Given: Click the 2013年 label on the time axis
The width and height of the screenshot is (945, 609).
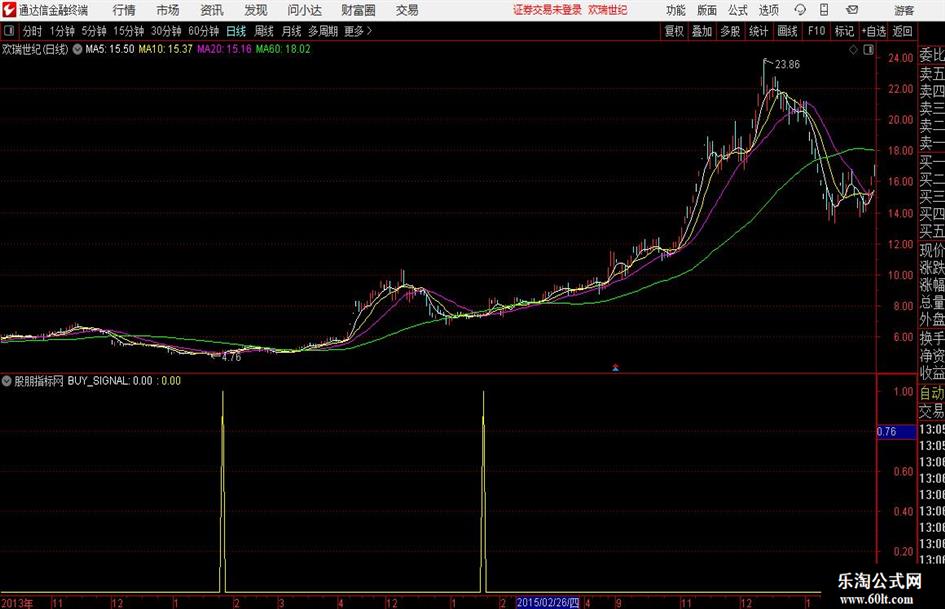Looking at the screenshot, I should click(x=17, y=603).
